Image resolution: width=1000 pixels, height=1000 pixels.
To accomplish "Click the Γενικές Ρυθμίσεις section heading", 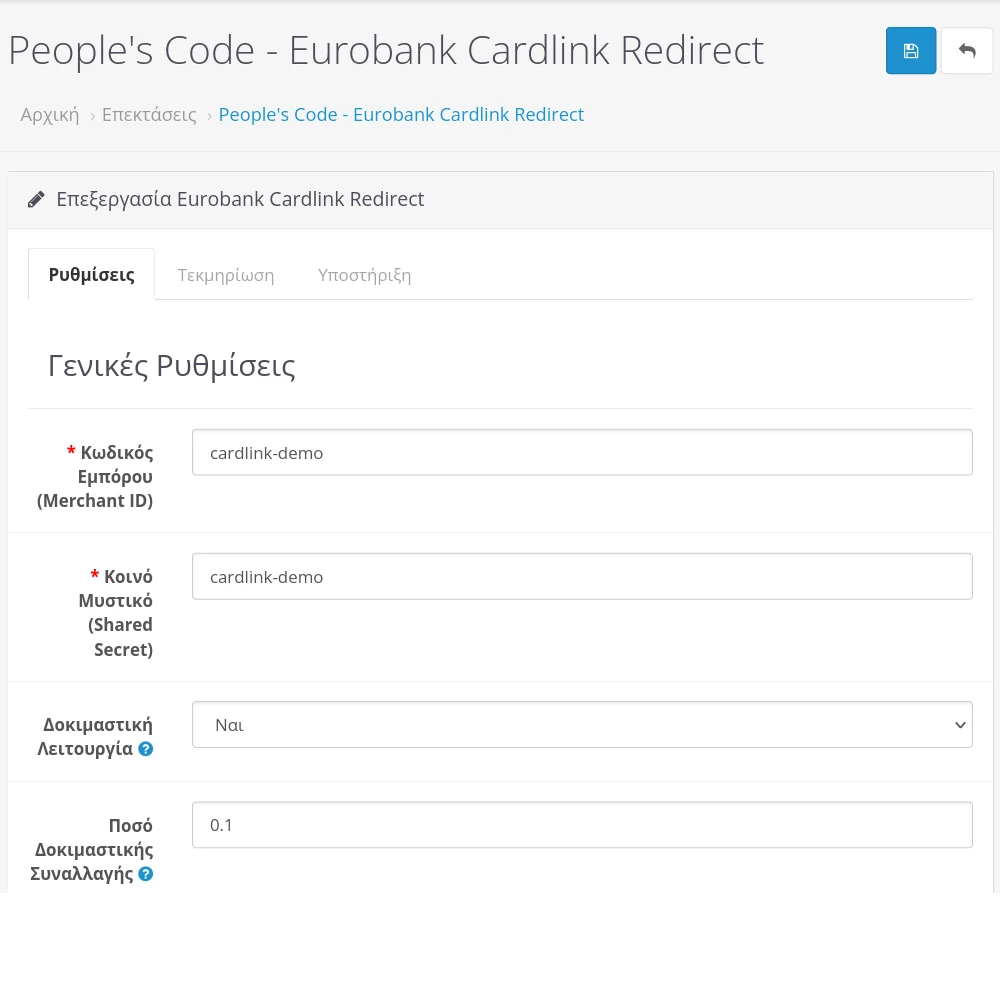I will [172, 366].
